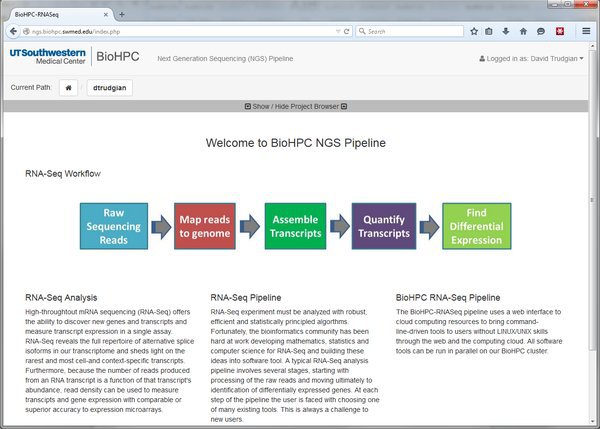Click the RNA-Seq Analysis heading
600x429 pixels.
tap(61, 297)
